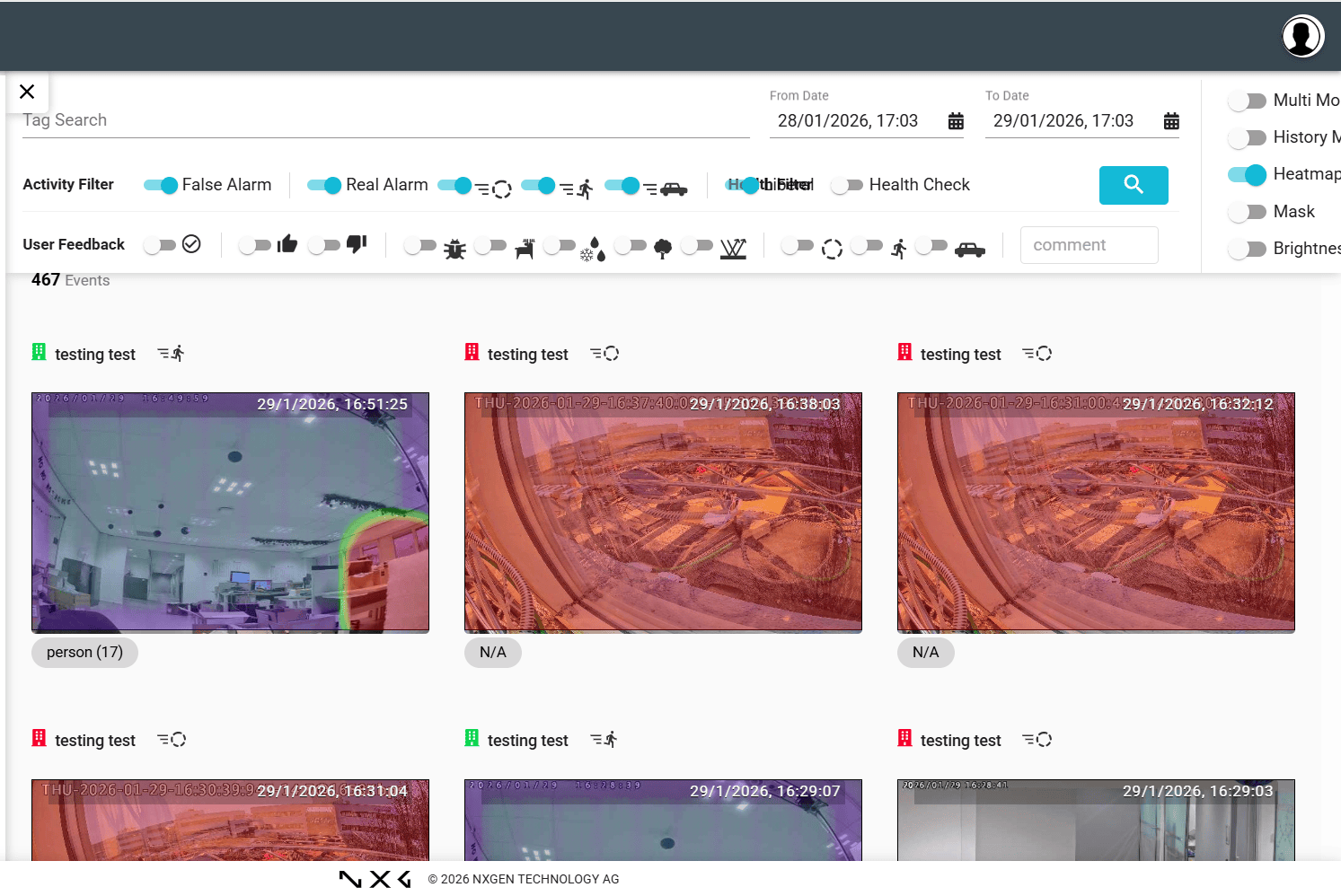Viewport: 1341px width, 896px height.
Task: Enable the insect (bug) feedback filter
Action: click(420, 245)
